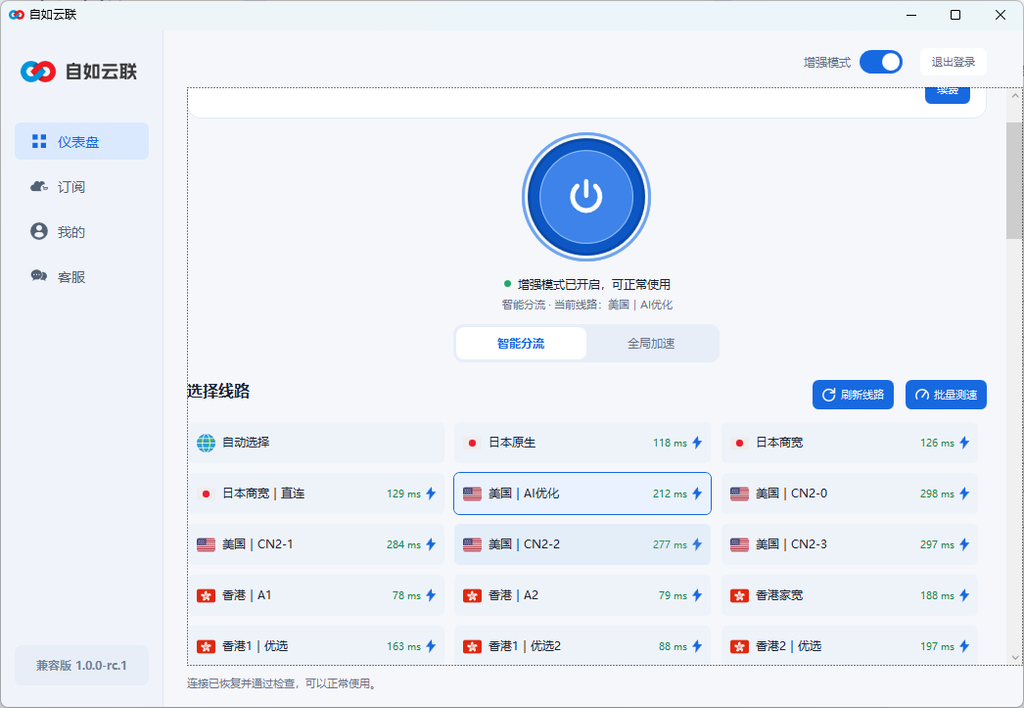This screenshot has height=708, width=1024.
Task: Click the 选择线路 heading
Action: tap(219, 391)
